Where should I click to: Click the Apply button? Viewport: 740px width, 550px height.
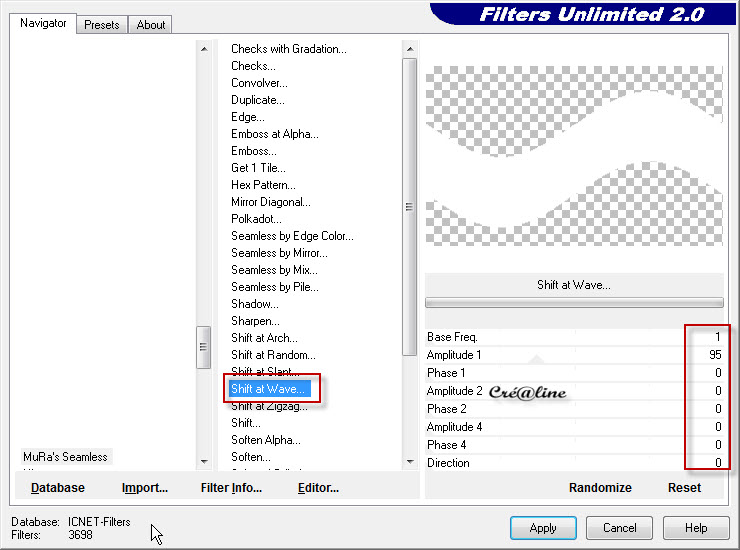[x=543, y=528]
